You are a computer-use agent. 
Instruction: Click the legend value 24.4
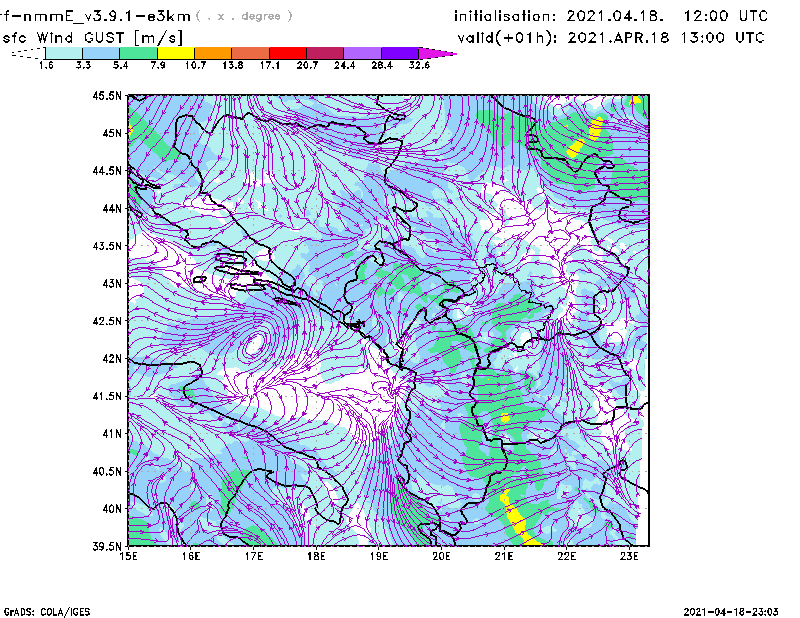click(344, 65)
